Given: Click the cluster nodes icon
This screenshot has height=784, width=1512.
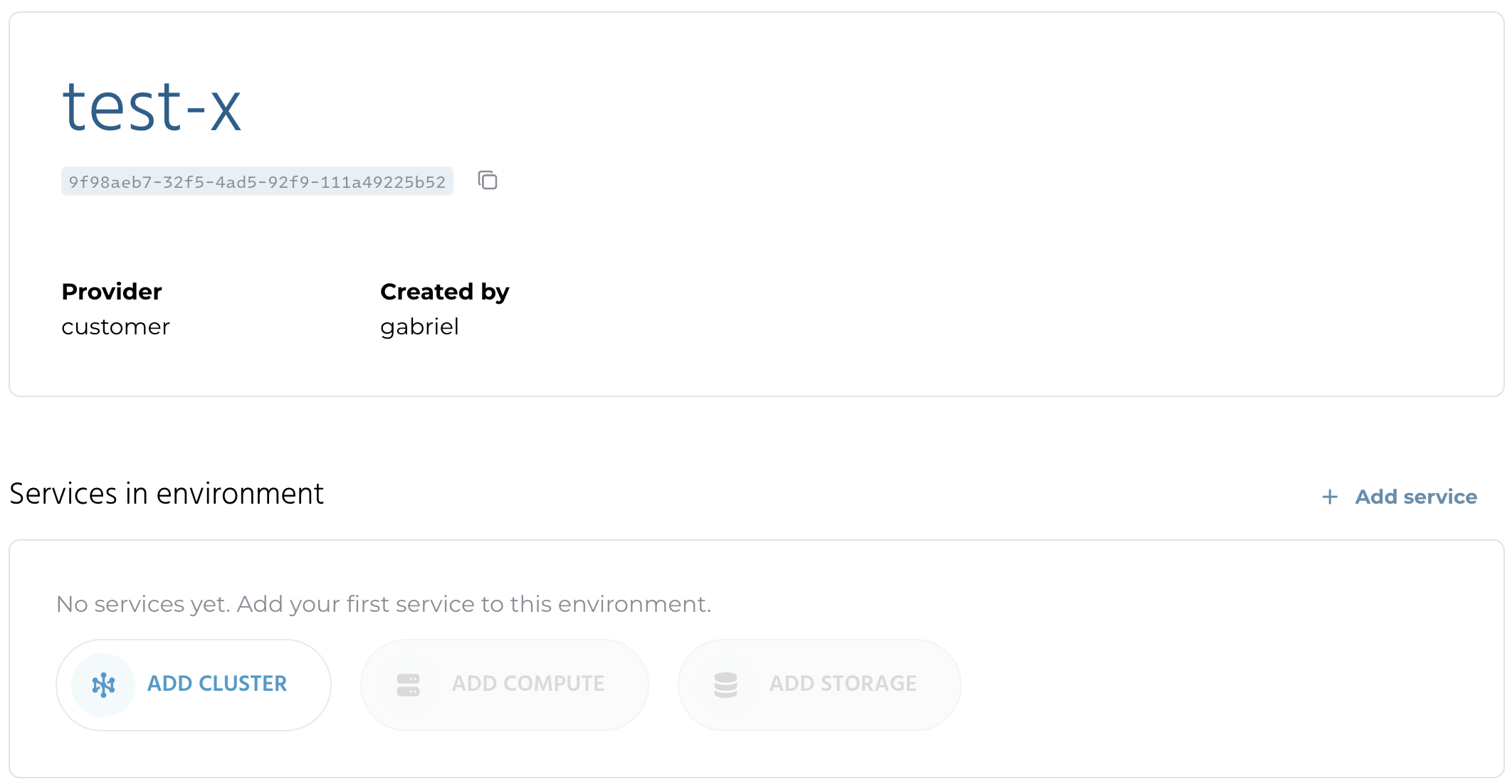Looking at the screenshot, I should (x=104, y=684).
